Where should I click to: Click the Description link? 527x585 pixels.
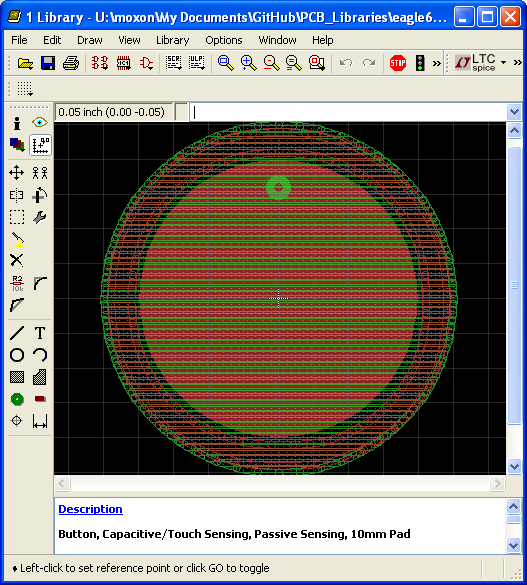pyautogui.click(x=90, y=509)
